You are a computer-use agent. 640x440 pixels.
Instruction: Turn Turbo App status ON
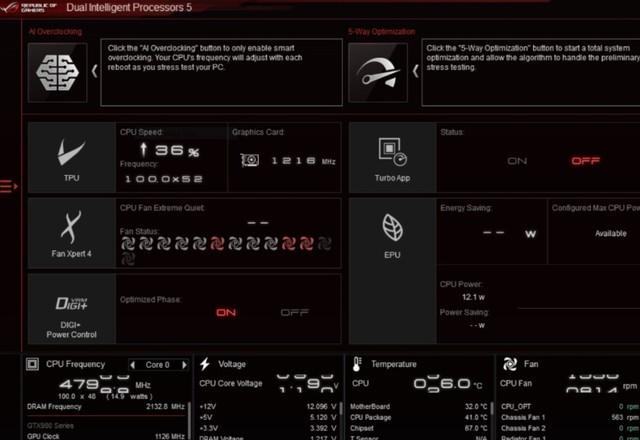click(517, 161)
